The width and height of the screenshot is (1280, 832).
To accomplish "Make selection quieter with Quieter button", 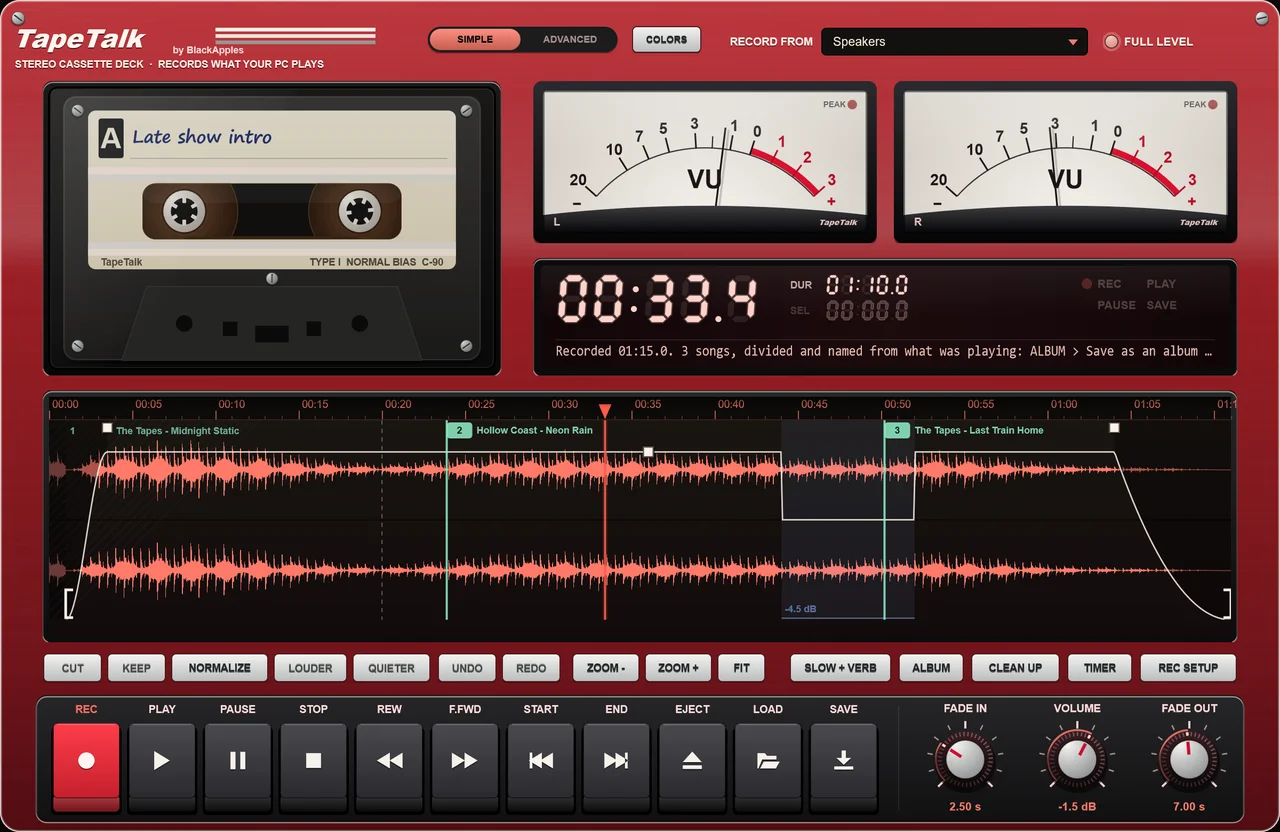I will (392, 668).
